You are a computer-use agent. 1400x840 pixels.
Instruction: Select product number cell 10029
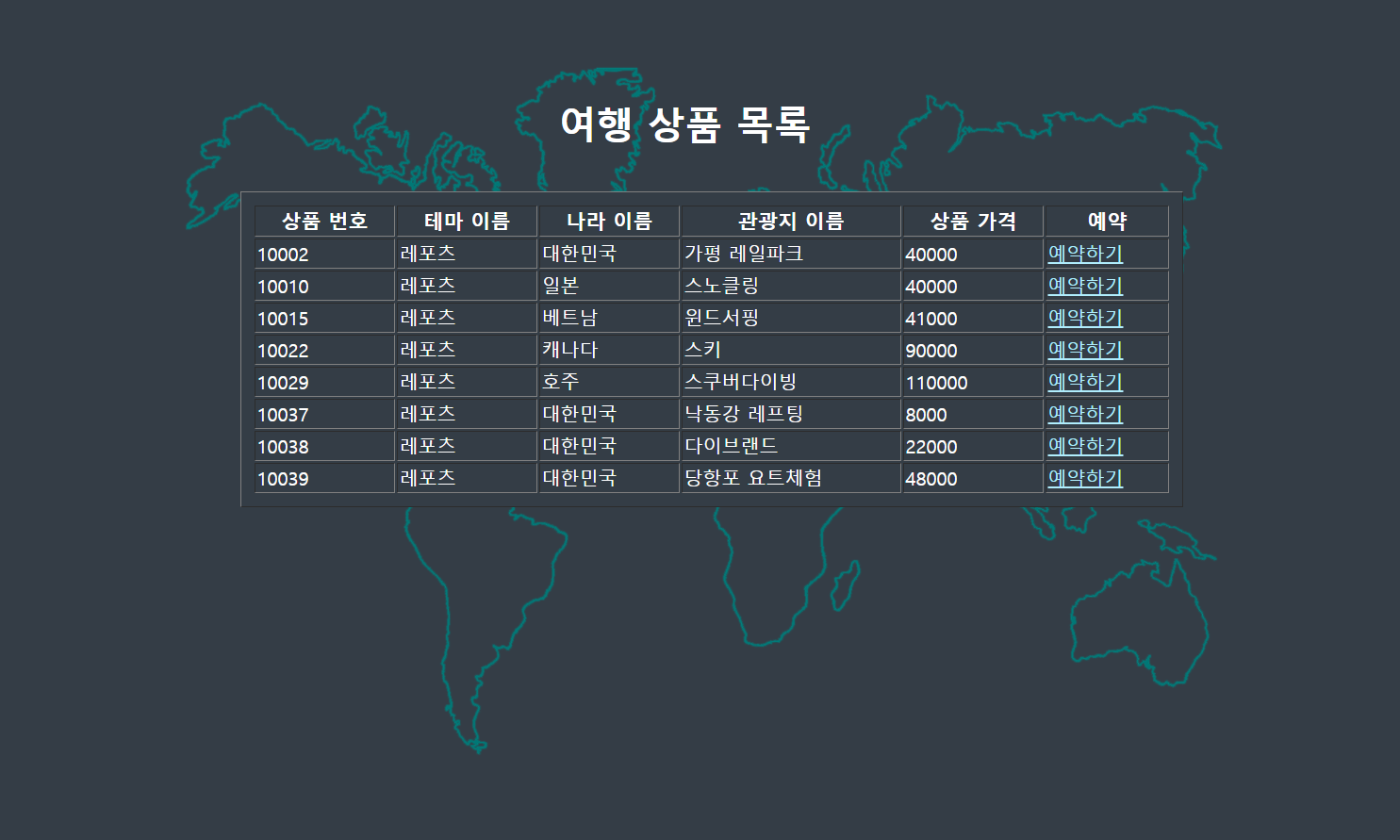coord(324,382)
